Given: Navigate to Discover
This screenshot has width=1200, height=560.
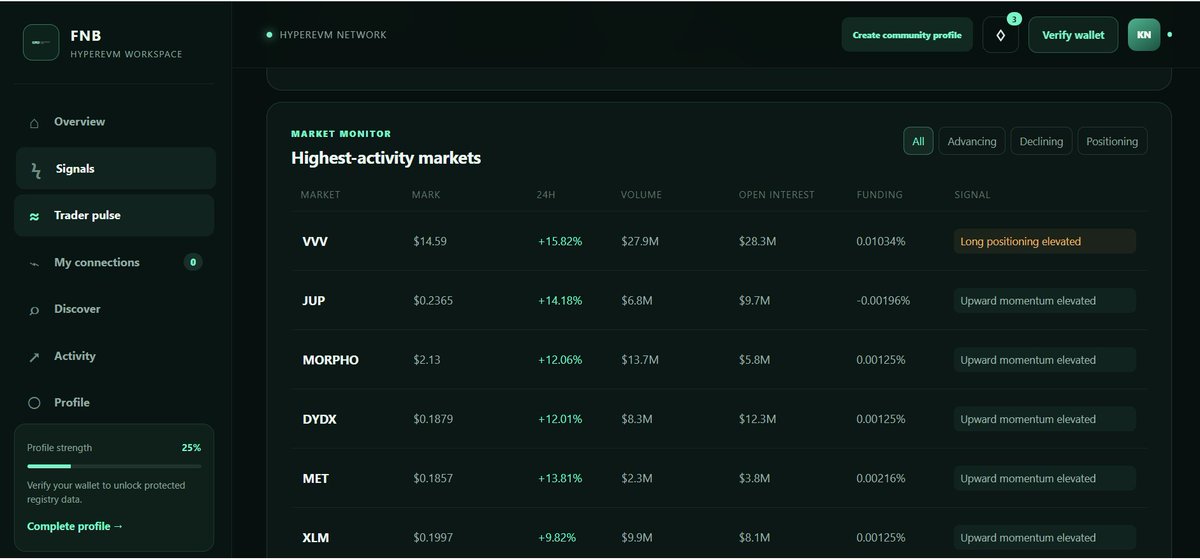Looking at the screenshot, I should 115,309.
